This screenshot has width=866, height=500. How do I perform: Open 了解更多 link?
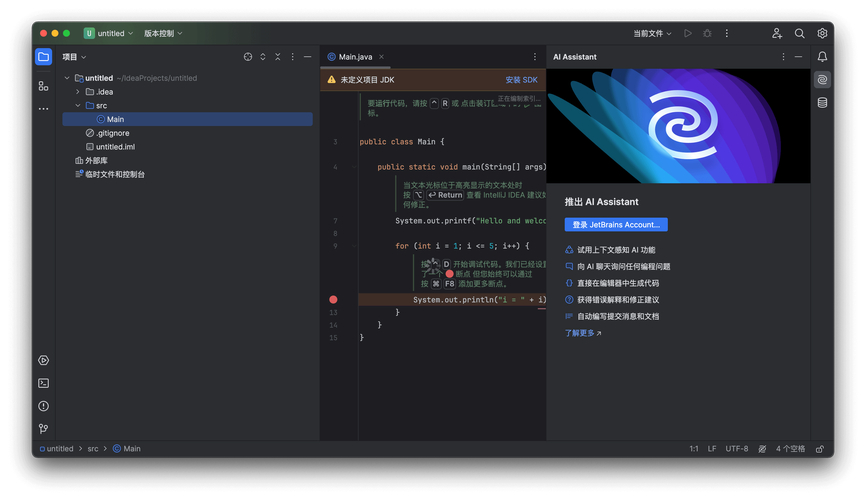pyautogui.click(x=583, y=333)
